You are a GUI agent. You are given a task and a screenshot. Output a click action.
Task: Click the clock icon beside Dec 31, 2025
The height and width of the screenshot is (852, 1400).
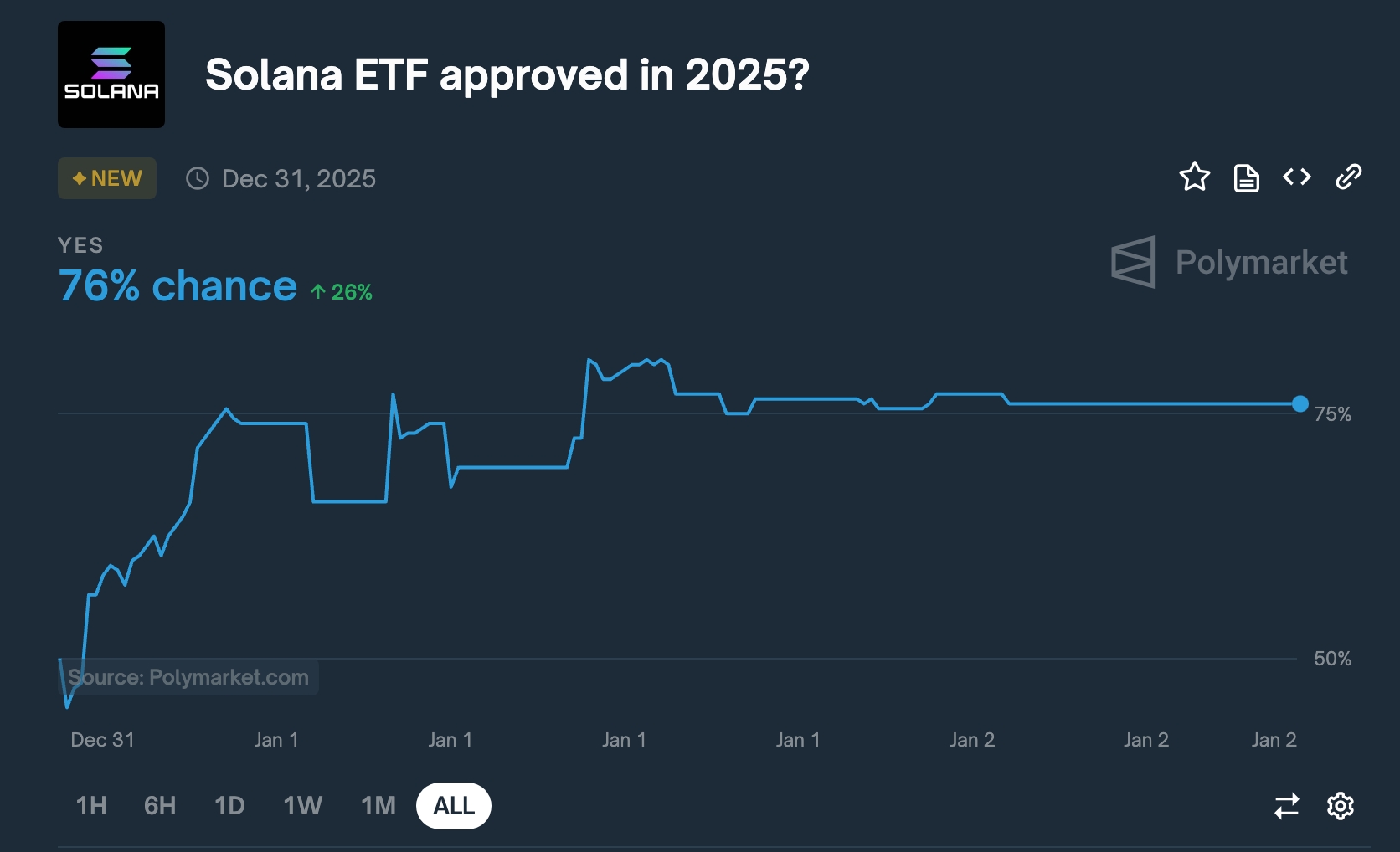tap(197, 178)
